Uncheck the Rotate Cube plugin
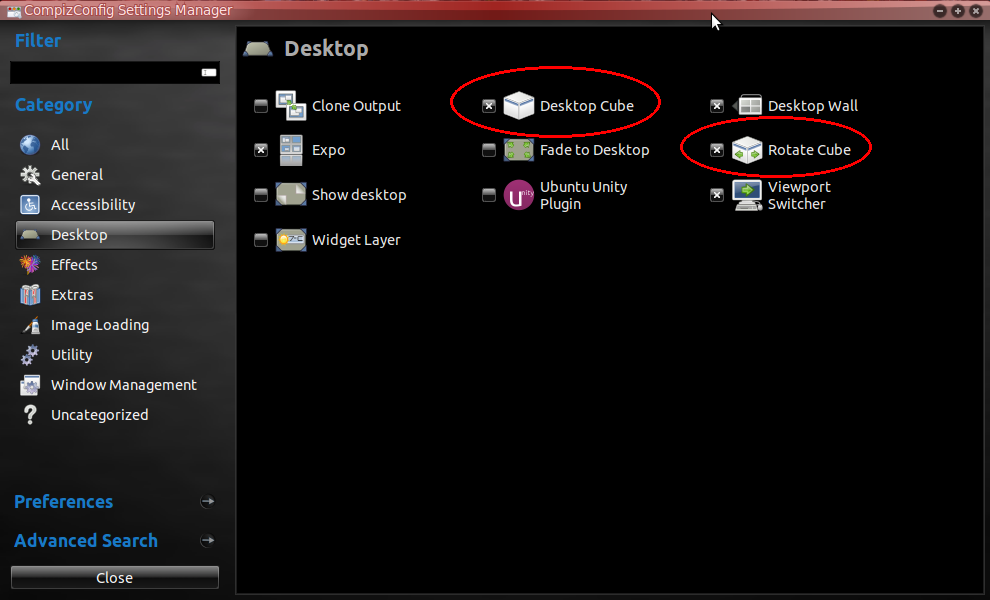This screenshot has height=600, width=990. pos(716,149)
